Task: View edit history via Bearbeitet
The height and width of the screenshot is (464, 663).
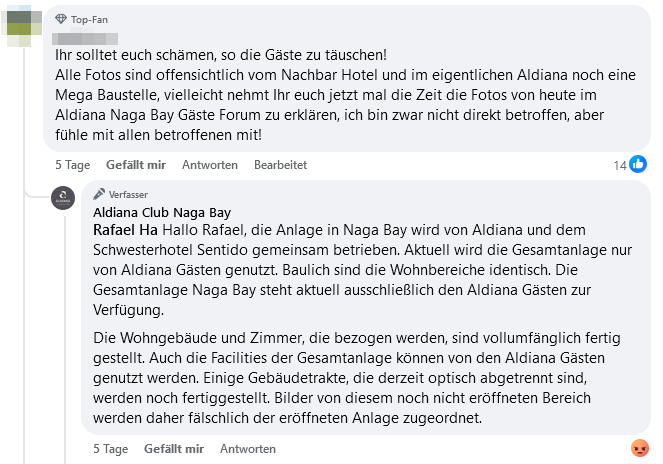Action: tap(280, 165)
